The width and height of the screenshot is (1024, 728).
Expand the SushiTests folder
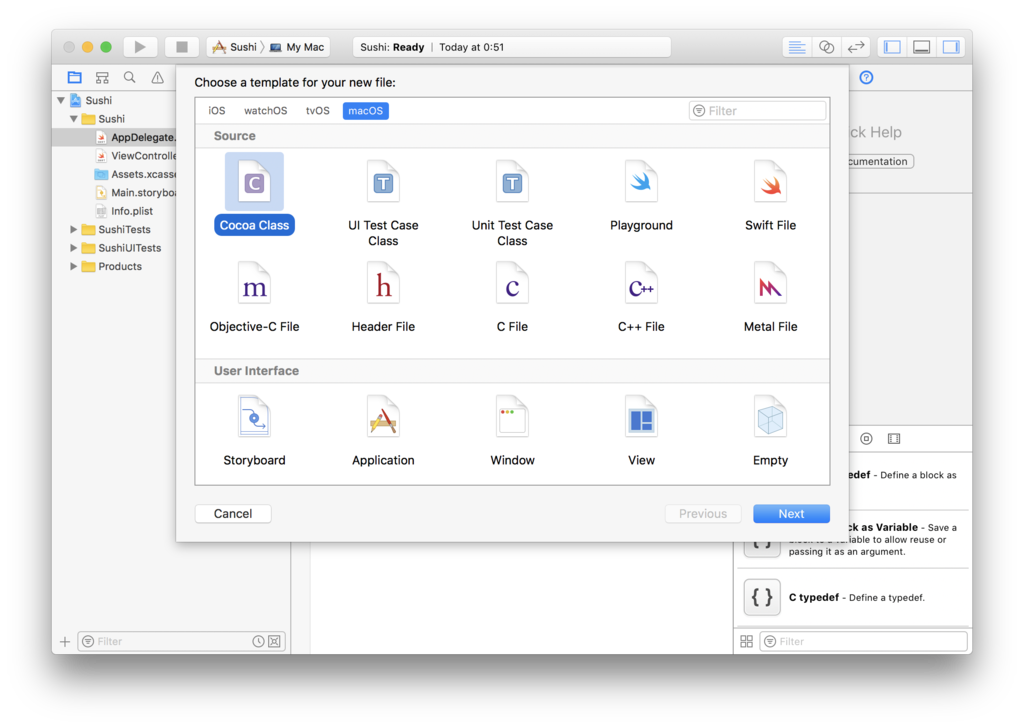point(74,229)
